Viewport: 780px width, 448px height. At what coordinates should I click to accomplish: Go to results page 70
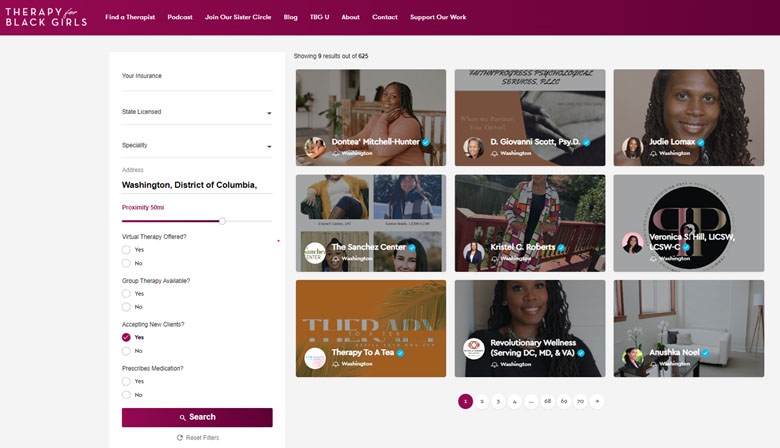(581, 401)
